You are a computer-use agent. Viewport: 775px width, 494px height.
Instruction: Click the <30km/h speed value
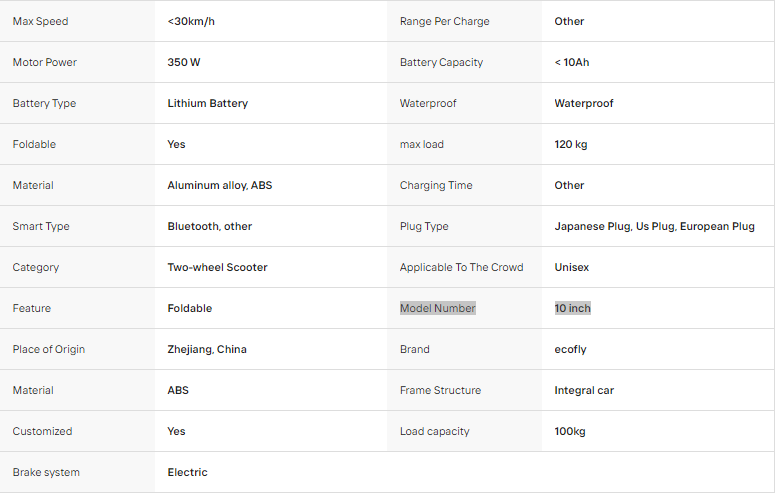191,21
